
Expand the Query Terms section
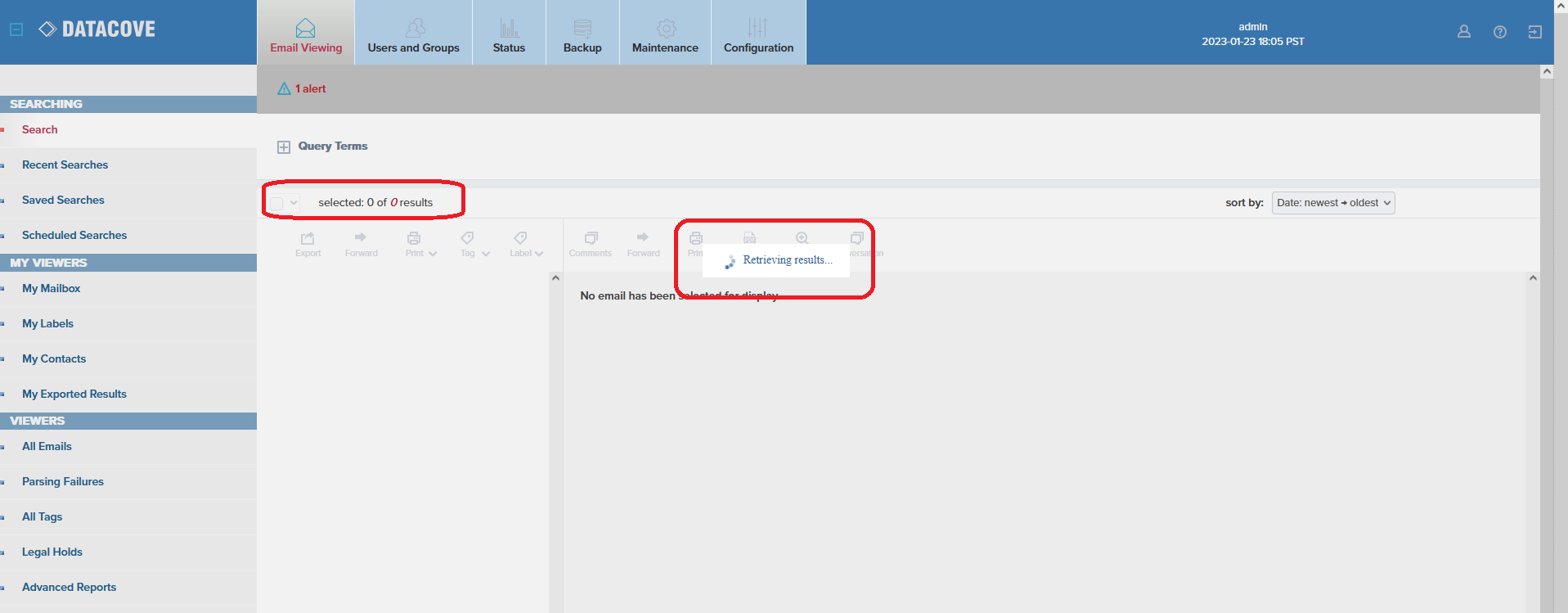284,147
